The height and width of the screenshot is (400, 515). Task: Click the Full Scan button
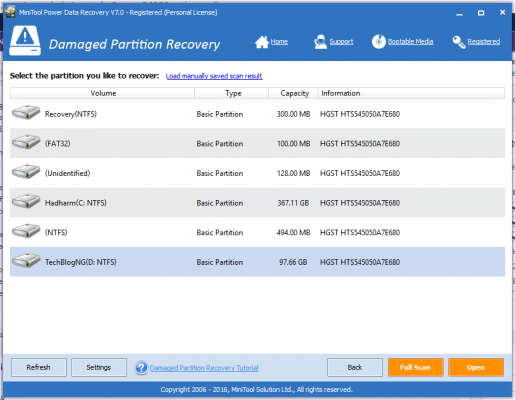coord(415,367)
